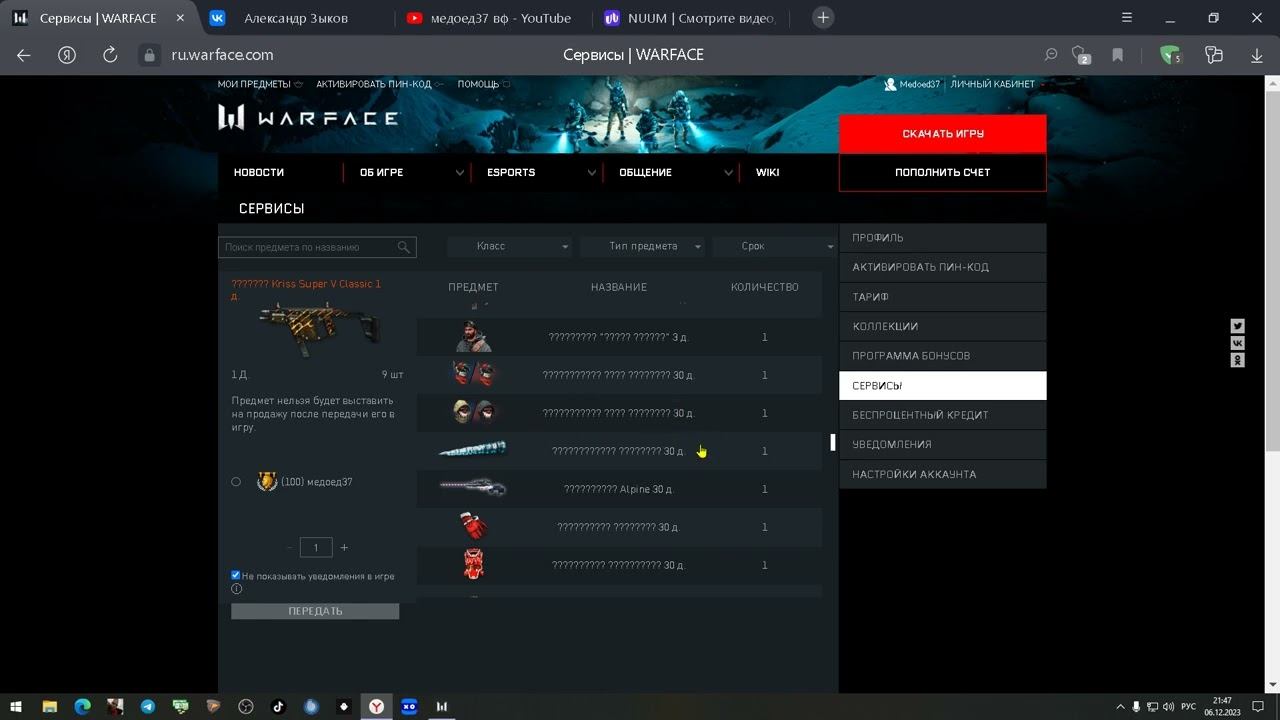Decrease item quantity with minus
This screenshot has height=720, width=1280.
coord(290,547)
